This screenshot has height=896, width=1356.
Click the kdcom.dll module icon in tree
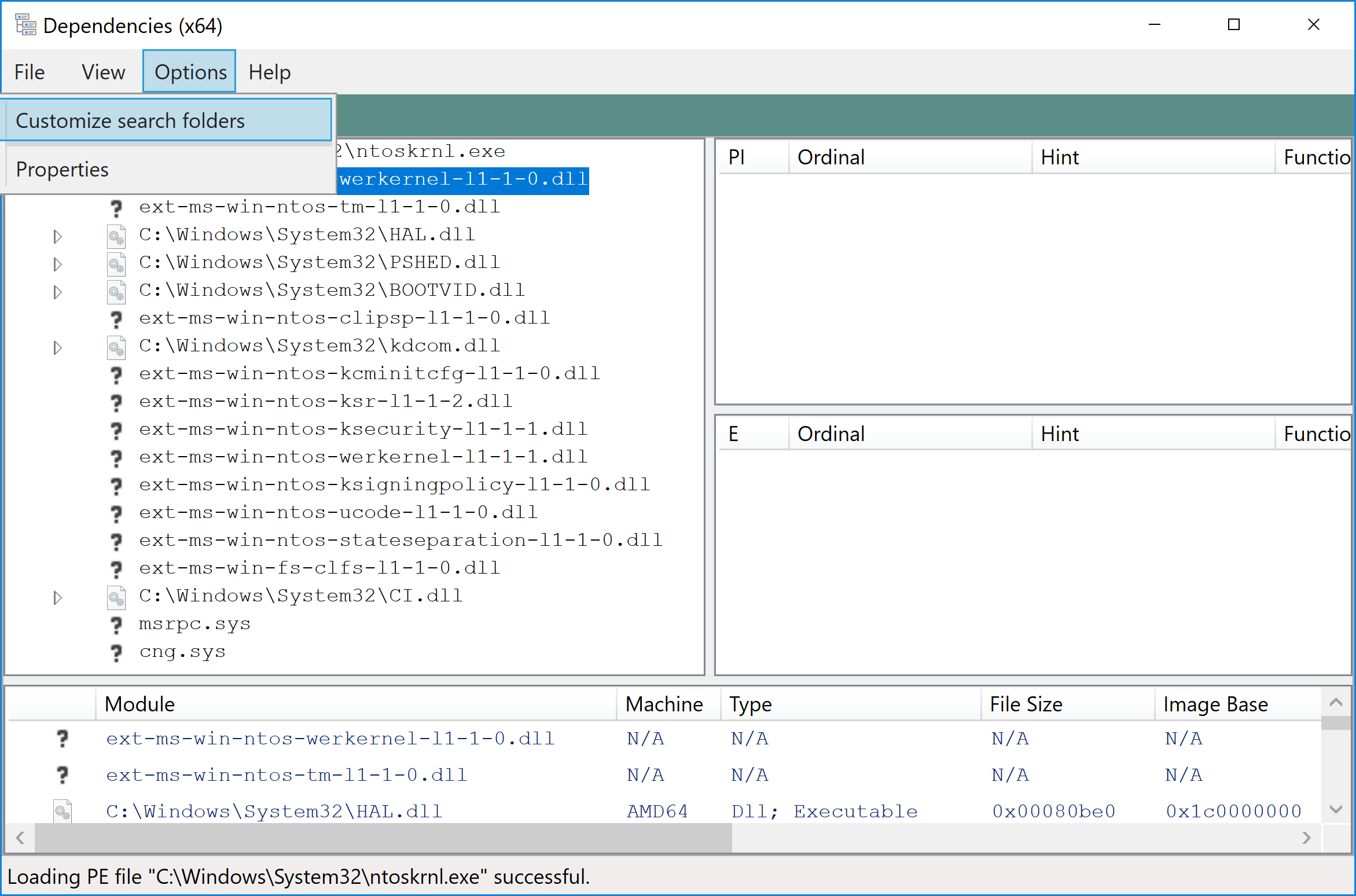coord(116,347)
